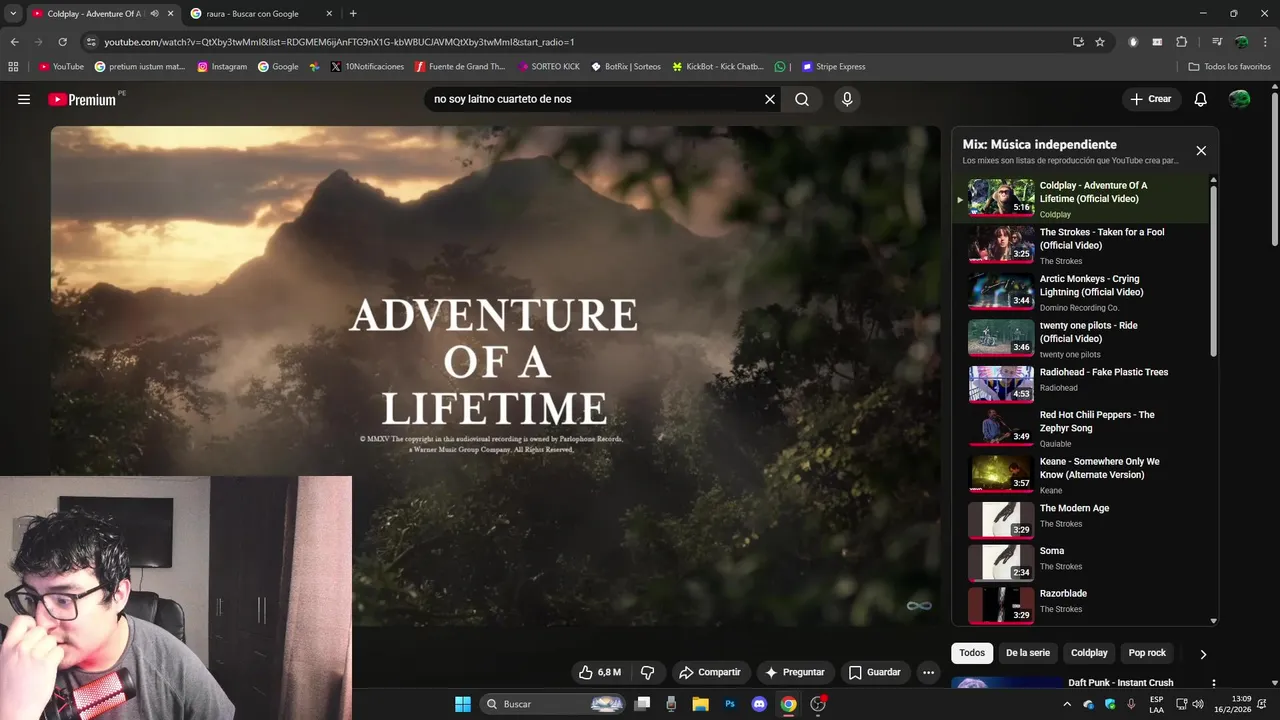Show hidden system tray icons

tap(1066, 704)
